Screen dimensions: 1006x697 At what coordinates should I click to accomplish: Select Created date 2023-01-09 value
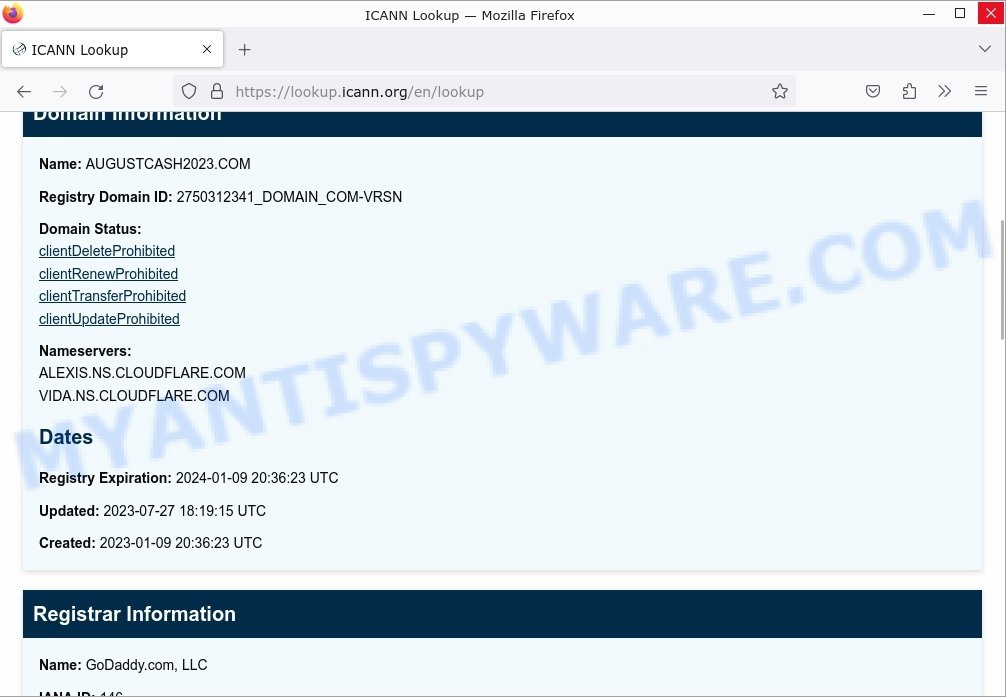click(181, 543)
